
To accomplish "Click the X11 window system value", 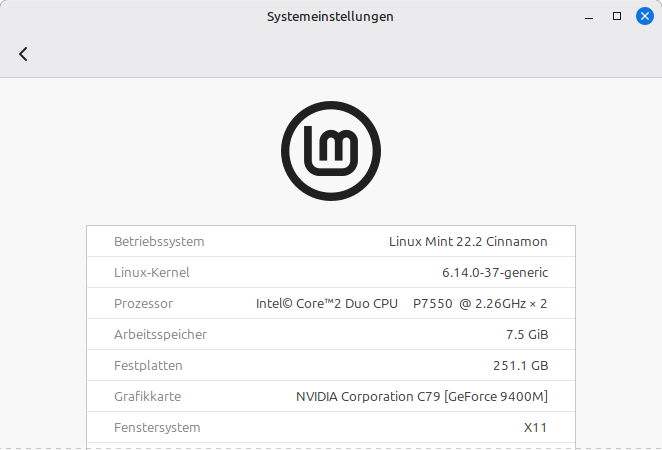I will (x=536, y=427).
